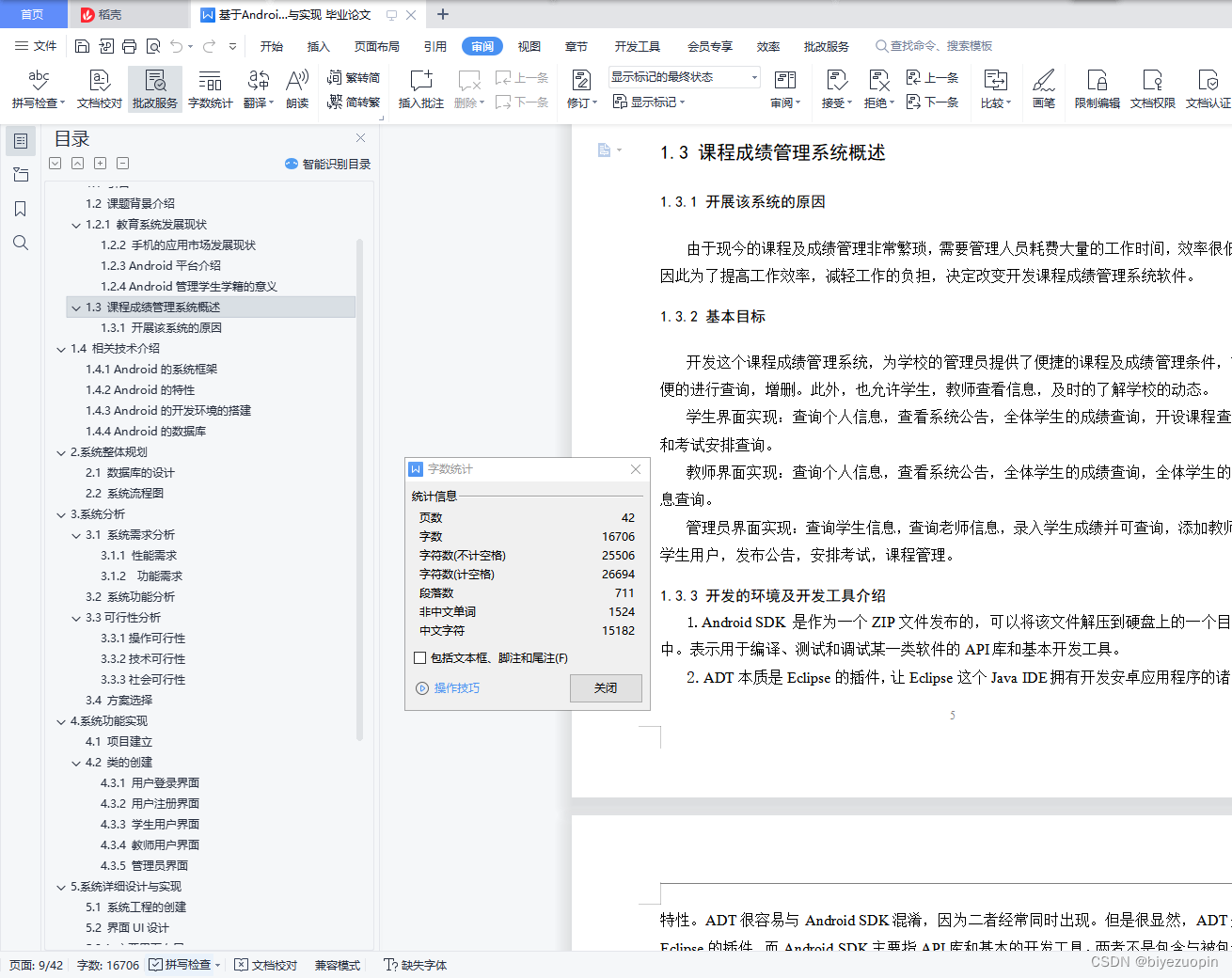
Task: Select outline item 2.2 系统流程图
Action: point(124,494)
